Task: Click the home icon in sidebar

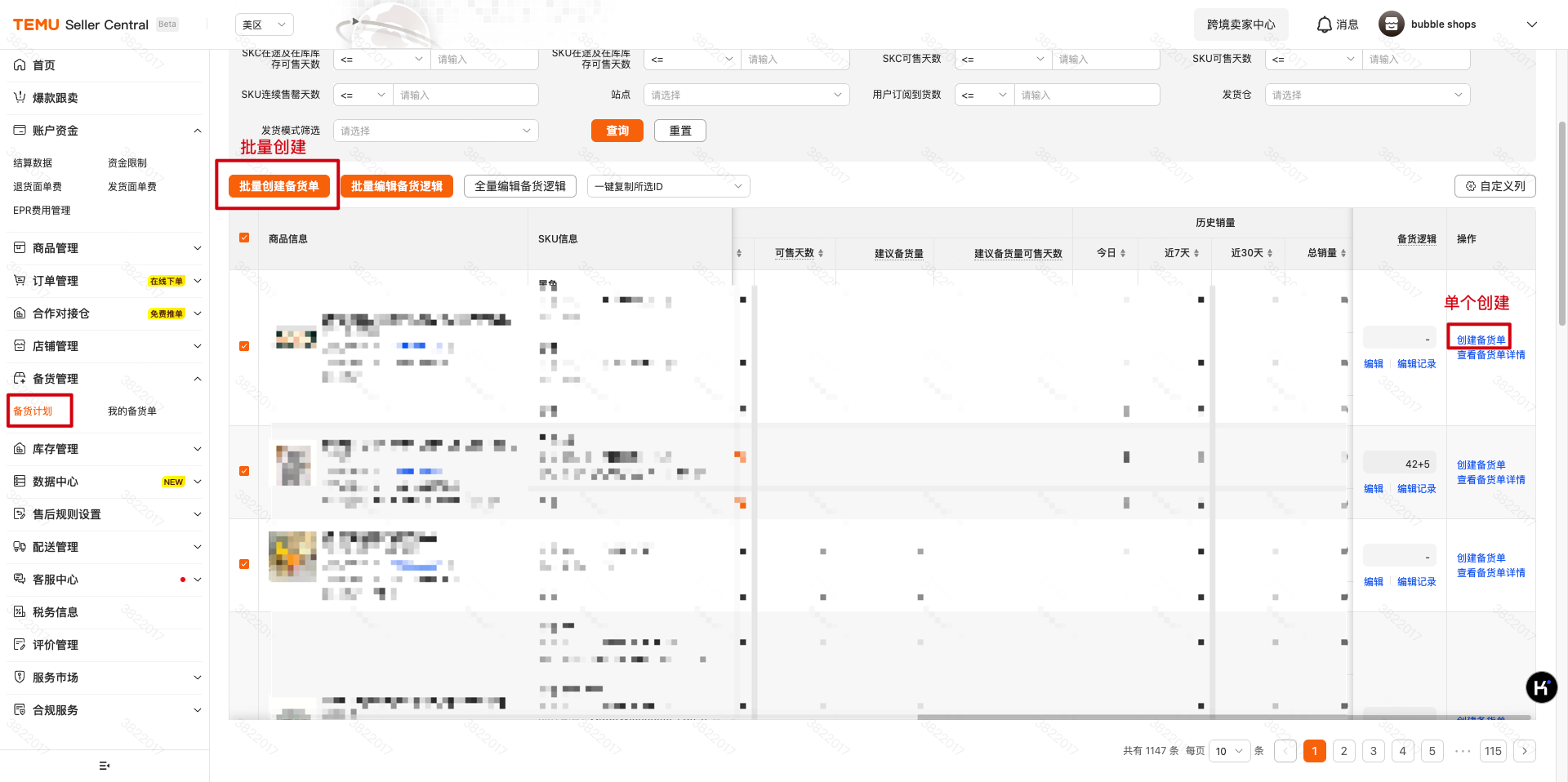Action: tap(20, 65)
